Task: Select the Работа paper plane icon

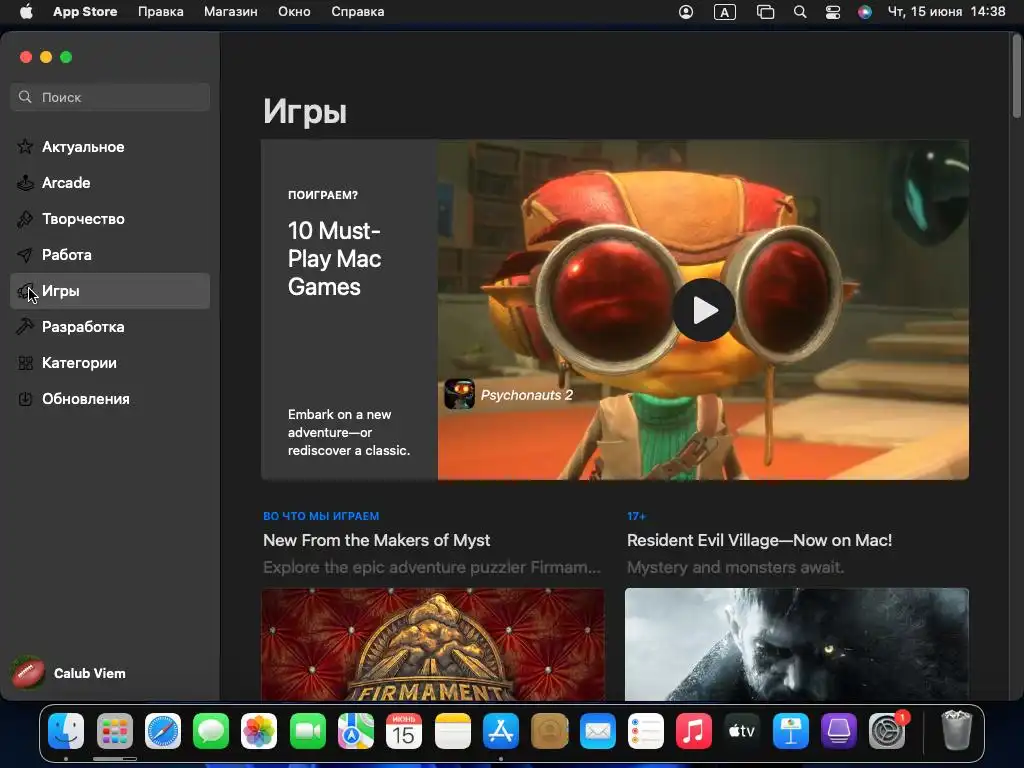Action: pyautogui.click(x=25, y=255)
